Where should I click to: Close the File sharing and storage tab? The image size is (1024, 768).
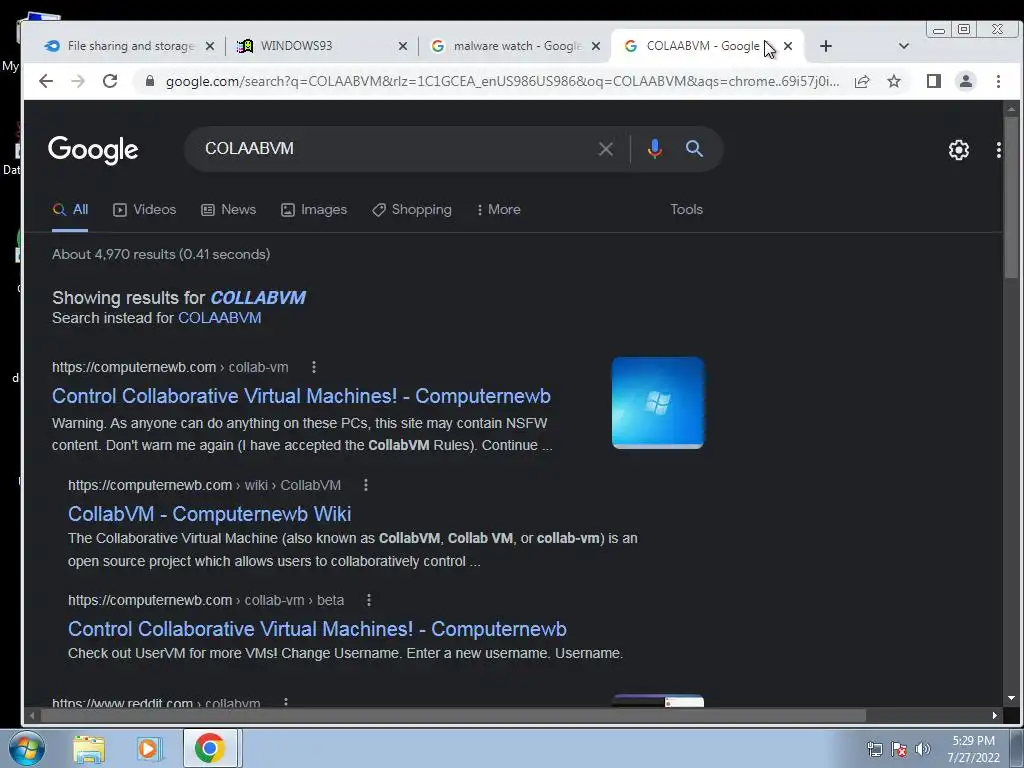click(x=210, y=46)
